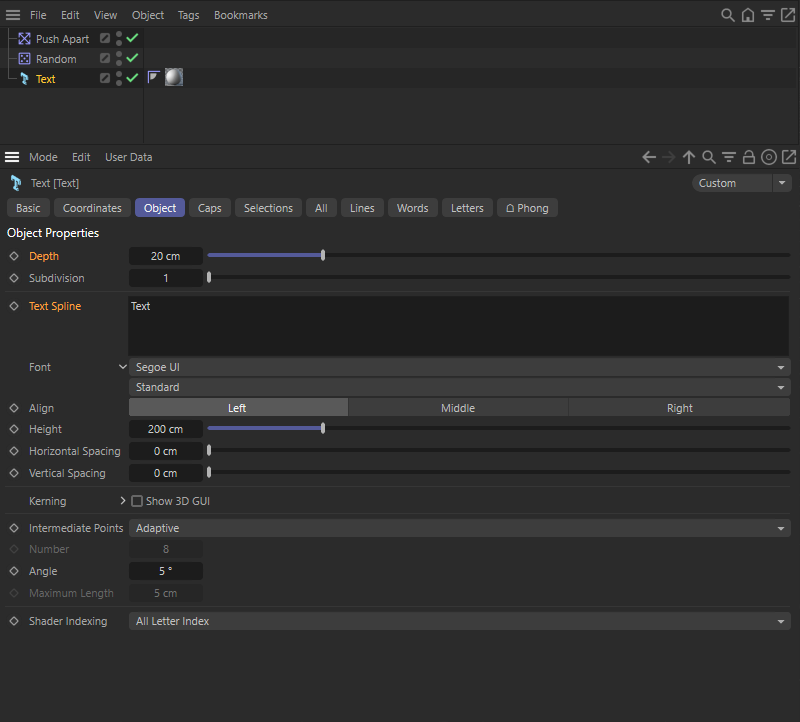Image resolution: width=800 pixels, height=722 pixels.
Task: Toggle the Show 3D GUI checkbox
Action: [x=137, y=500]
